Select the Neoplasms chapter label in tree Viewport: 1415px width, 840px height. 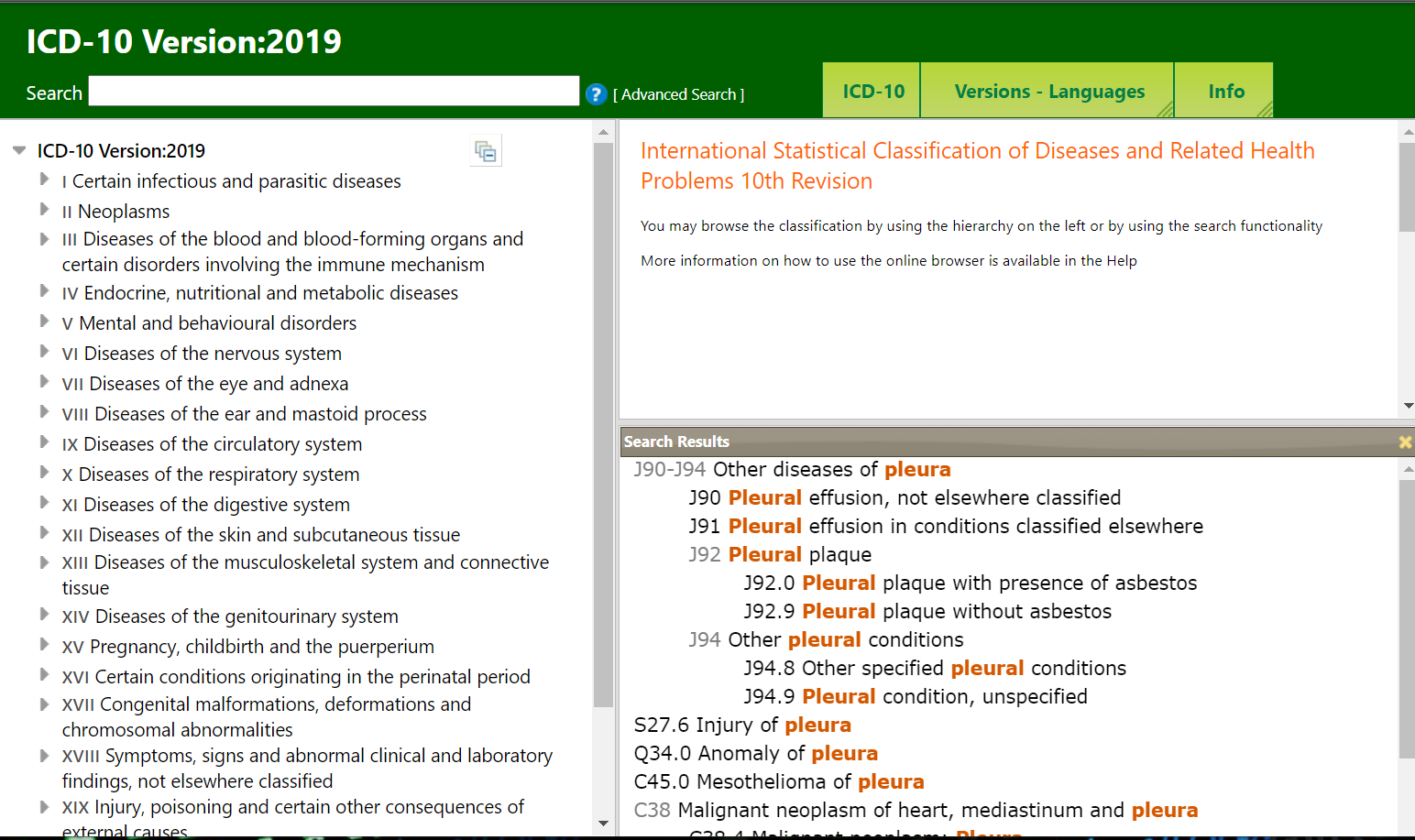pyautogui.click(x=115, y=212)
